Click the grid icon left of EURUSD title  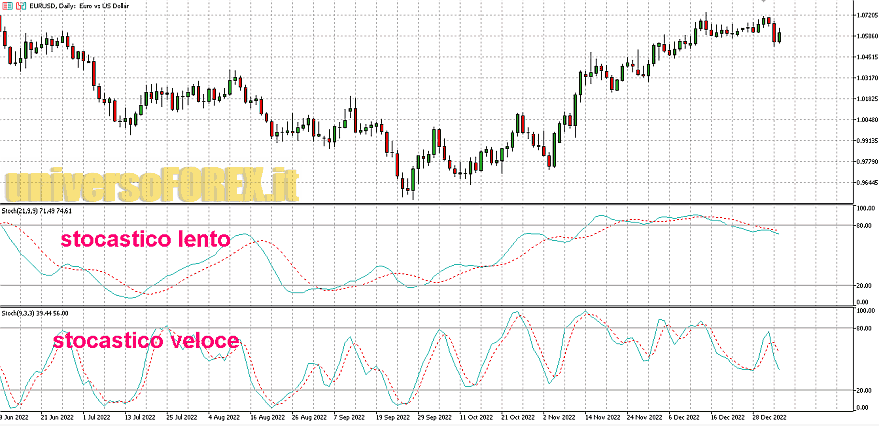(6, 6)
